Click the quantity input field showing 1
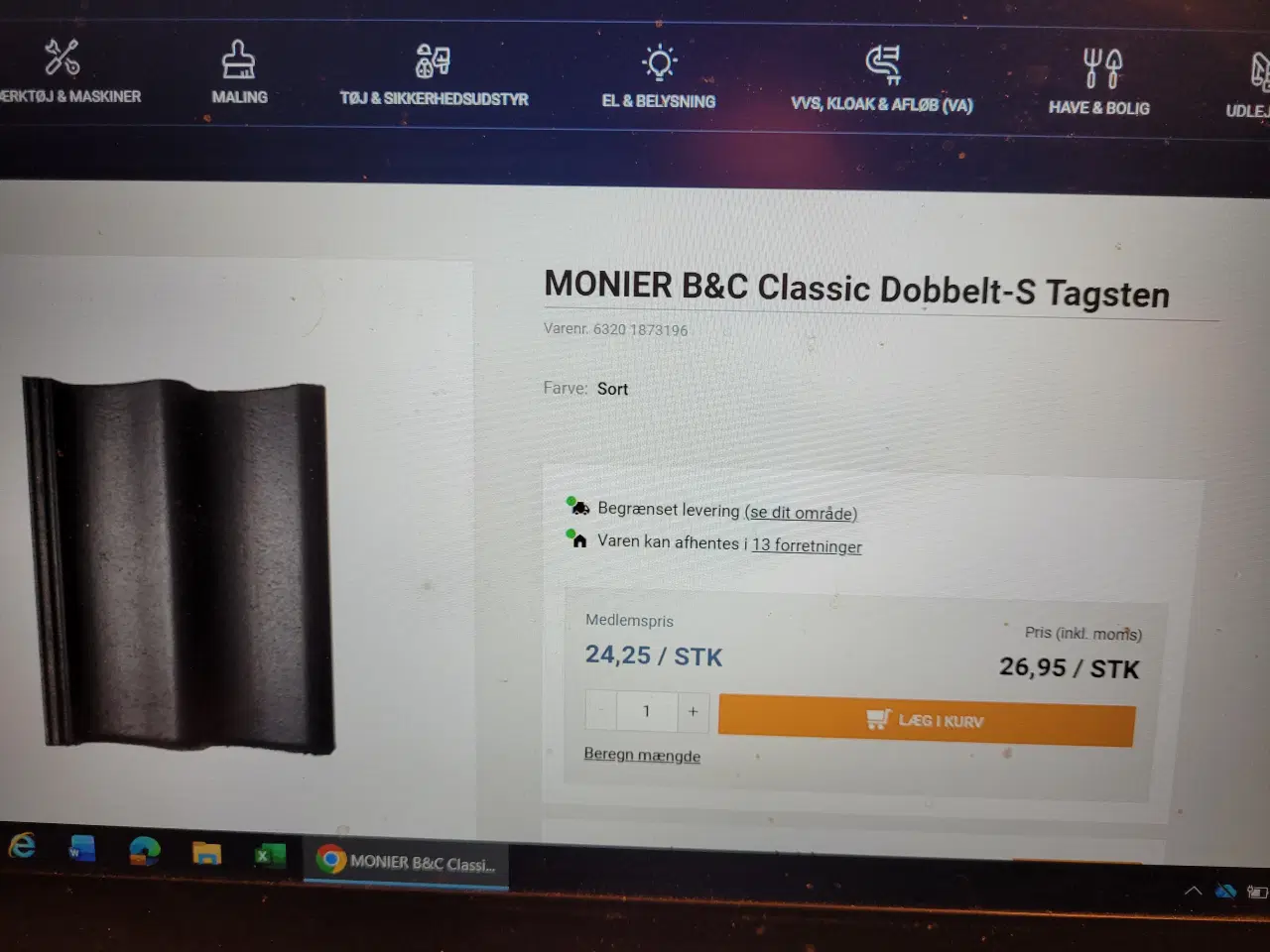The width and height of the screenshot is (1270, 952). pyautogui.click(x=647, y=710)
